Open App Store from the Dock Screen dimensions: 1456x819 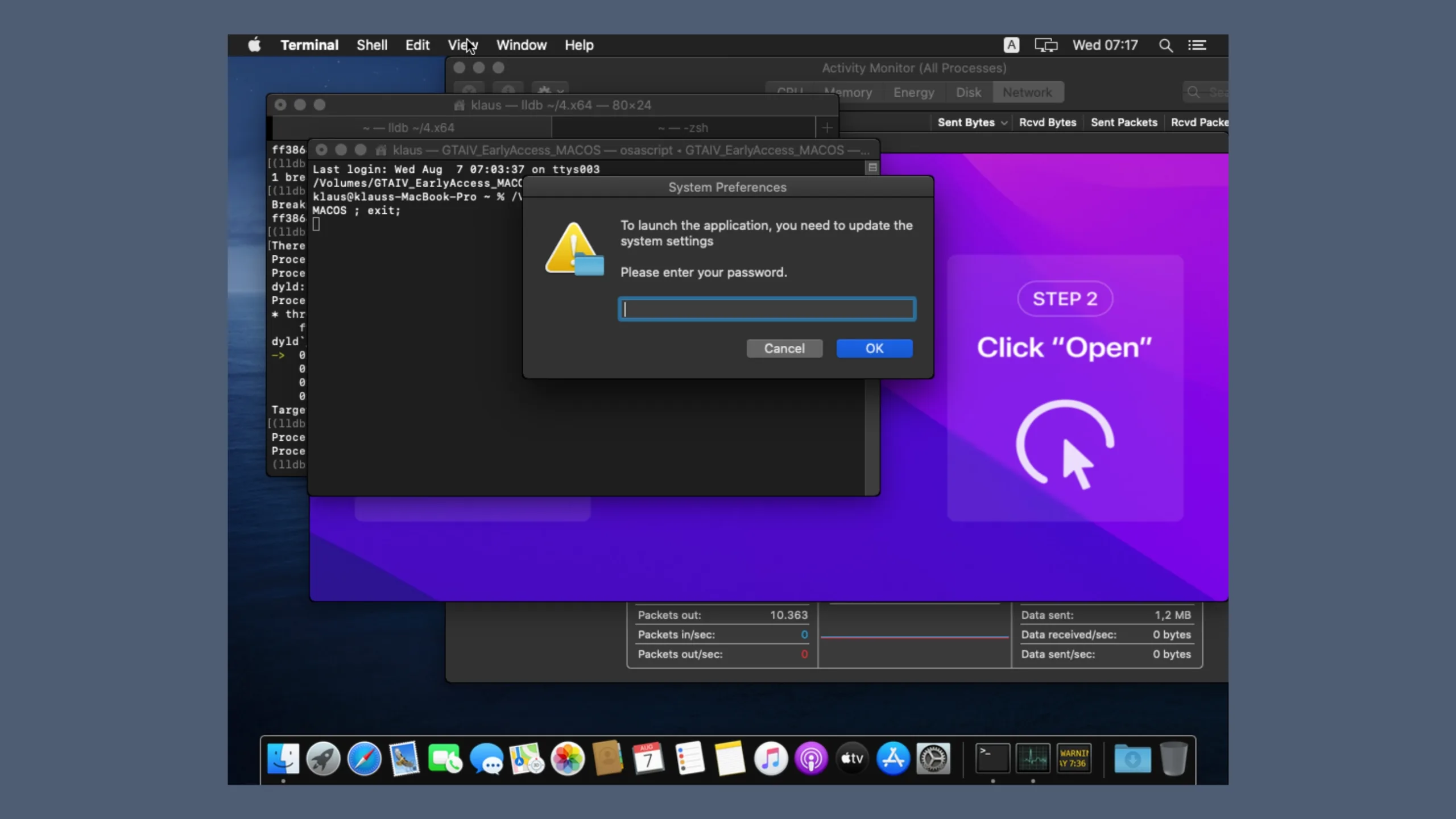click(x=893, y=759)
